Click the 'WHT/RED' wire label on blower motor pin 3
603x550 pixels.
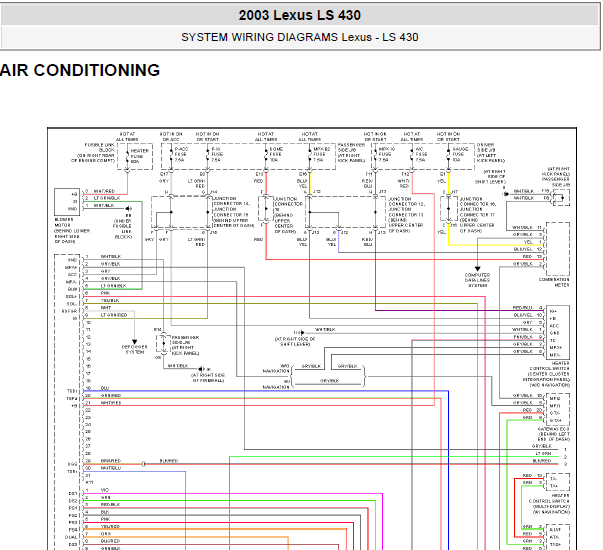(104, 191)
